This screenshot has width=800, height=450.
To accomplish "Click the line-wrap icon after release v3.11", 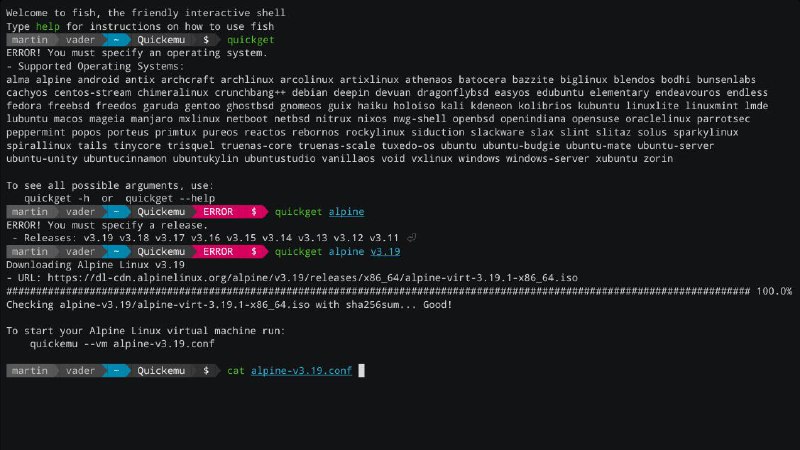I will (x=411, y=238).
